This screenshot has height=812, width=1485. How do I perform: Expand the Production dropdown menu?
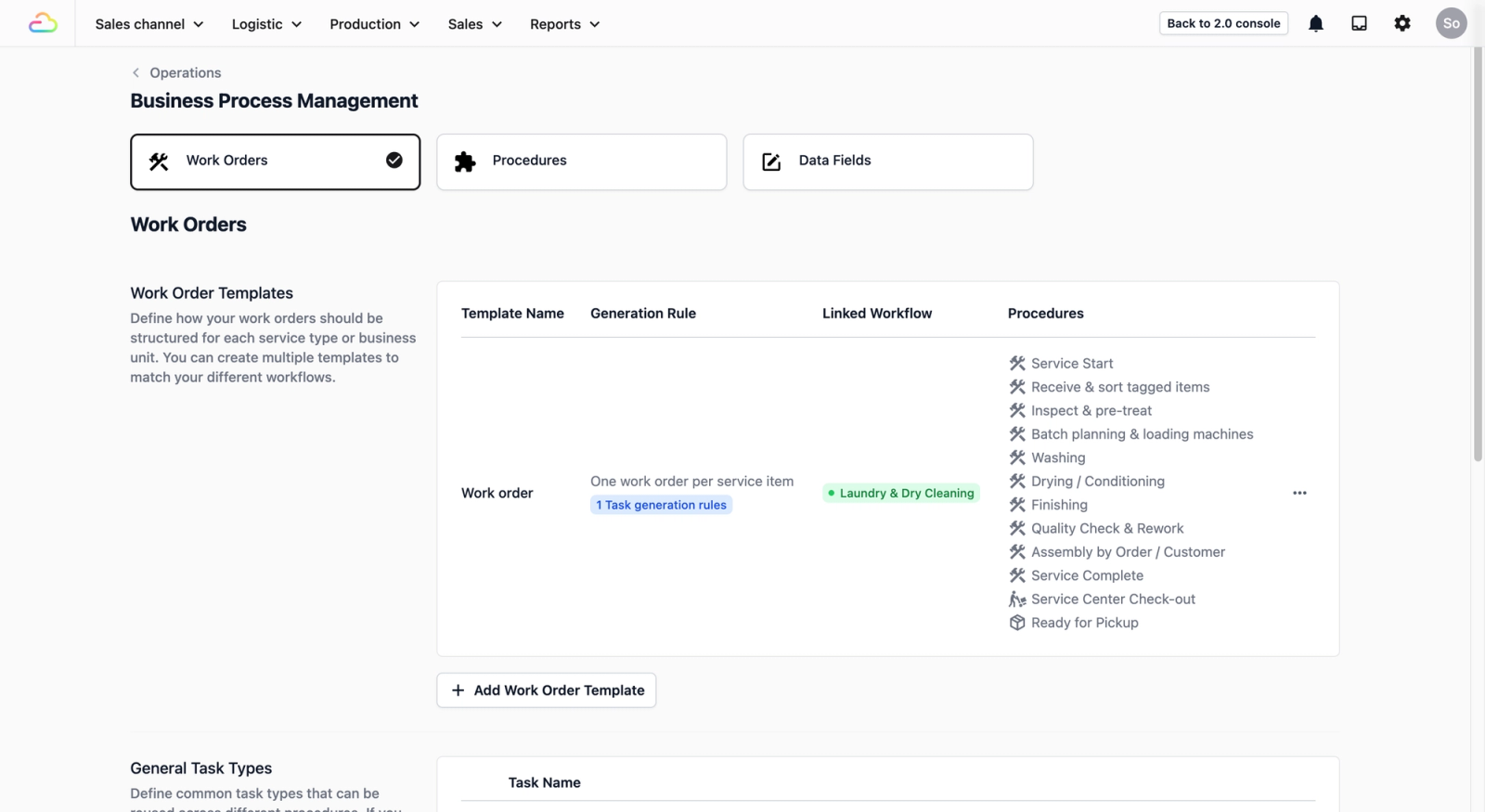[374, 24]
